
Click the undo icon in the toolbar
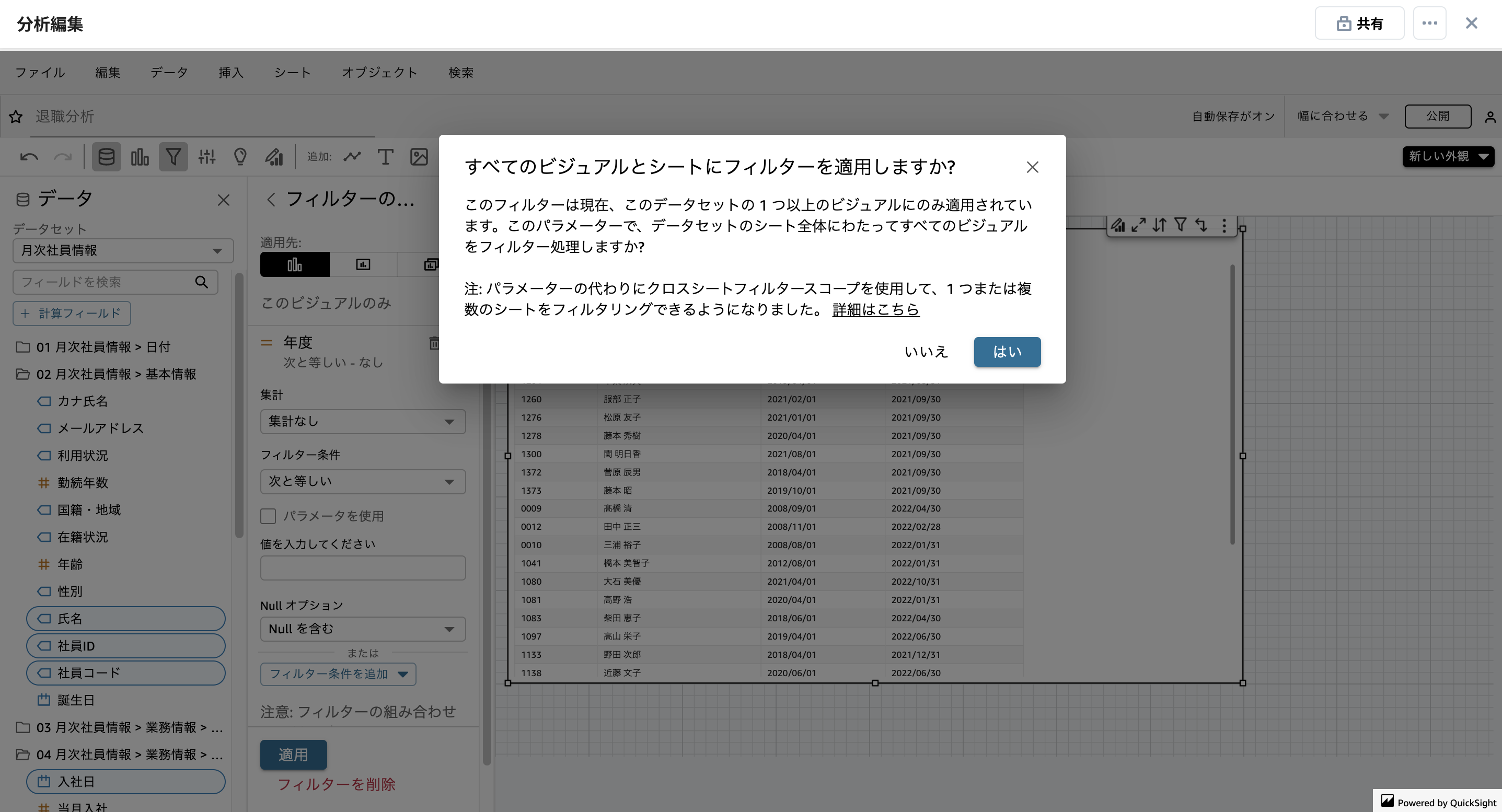click(29, 157)
